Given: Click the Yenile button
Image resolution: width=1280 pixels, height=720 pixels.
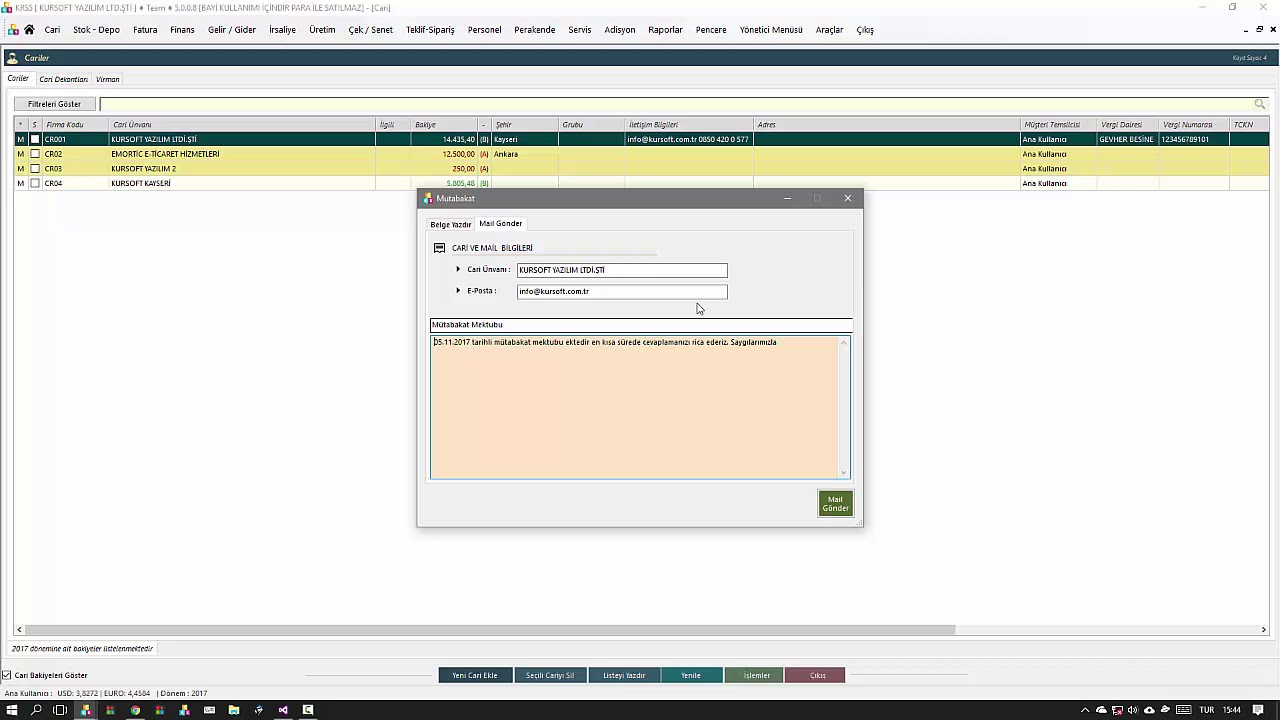Looking at the screenshot, I should [691, 675].
